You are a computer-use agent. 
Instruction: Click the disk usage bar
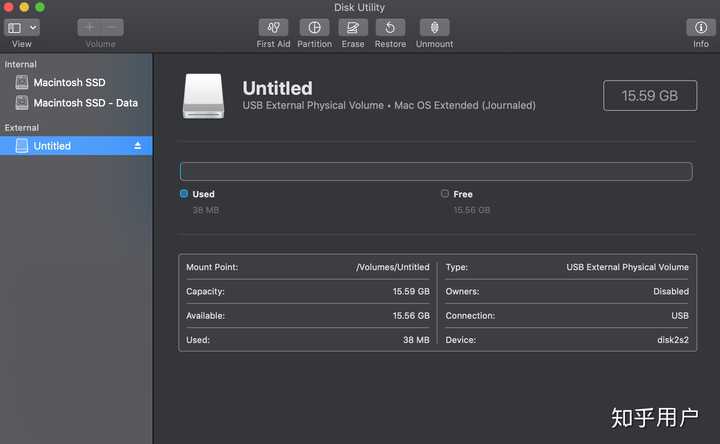coord(436,171)
